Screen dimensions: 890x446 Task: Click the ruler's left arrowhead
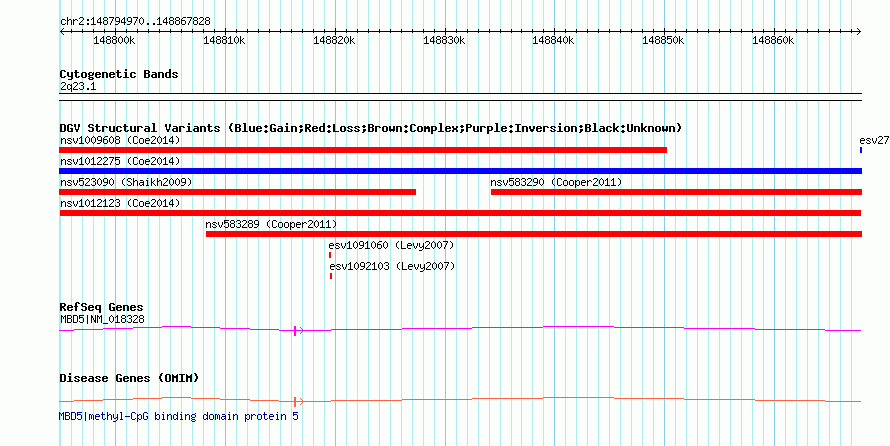point(62,31)
